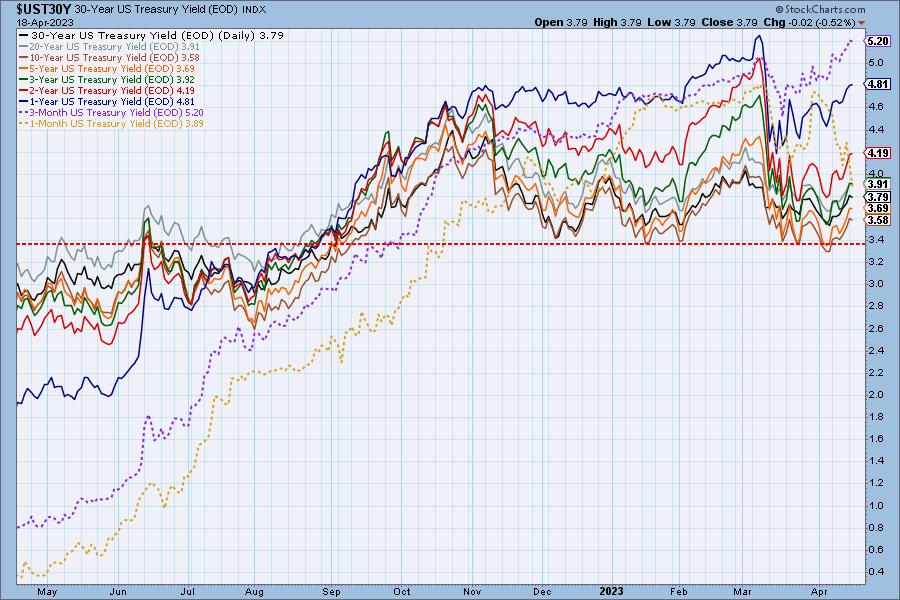Click the Close 3.79 value in header
This screenshot has width=900, height=600.
pos(730,22)
